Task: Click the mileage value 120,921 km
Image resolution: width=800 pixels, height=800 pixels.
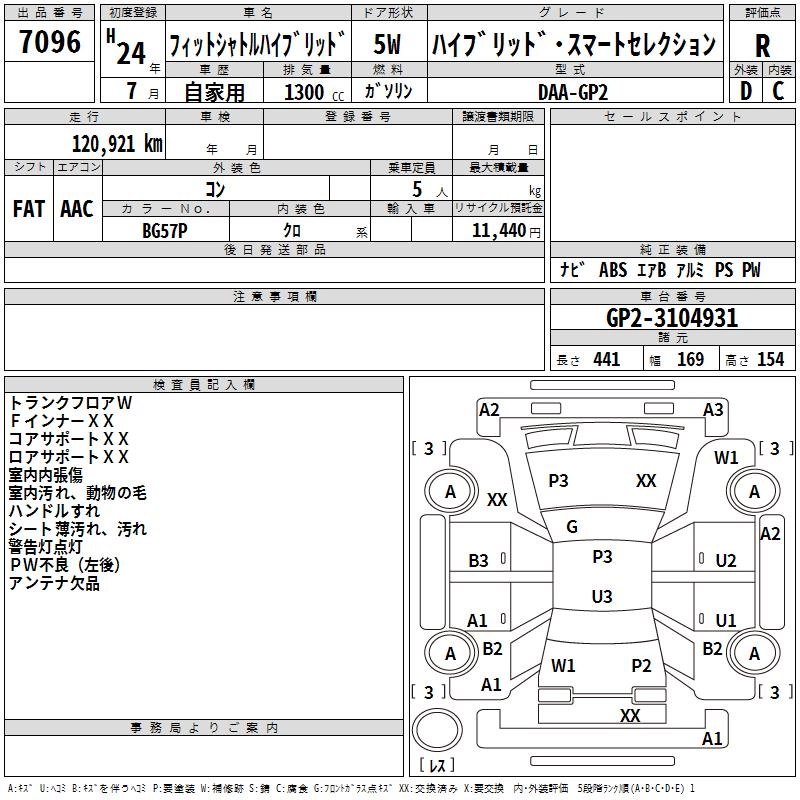Action: tap(117, 143)
